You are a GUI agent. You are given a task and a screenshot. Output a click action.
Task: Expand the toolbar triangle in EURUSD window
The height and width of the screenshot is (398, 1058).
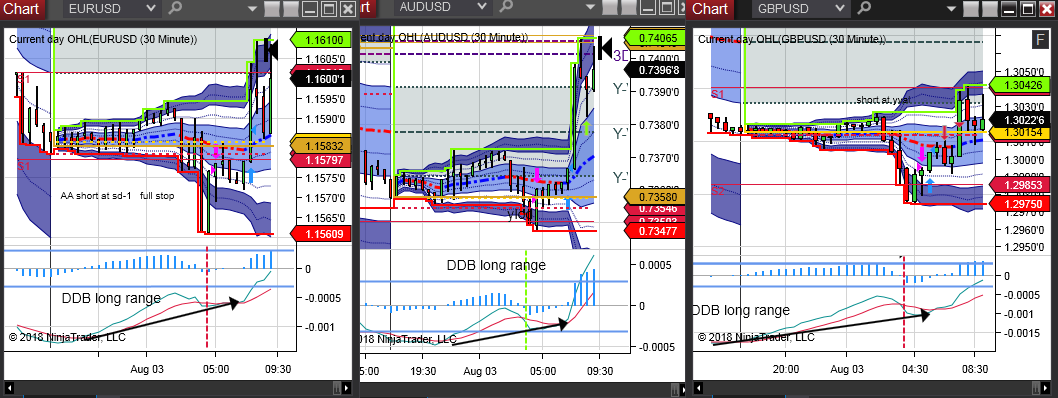pos(252,9)
